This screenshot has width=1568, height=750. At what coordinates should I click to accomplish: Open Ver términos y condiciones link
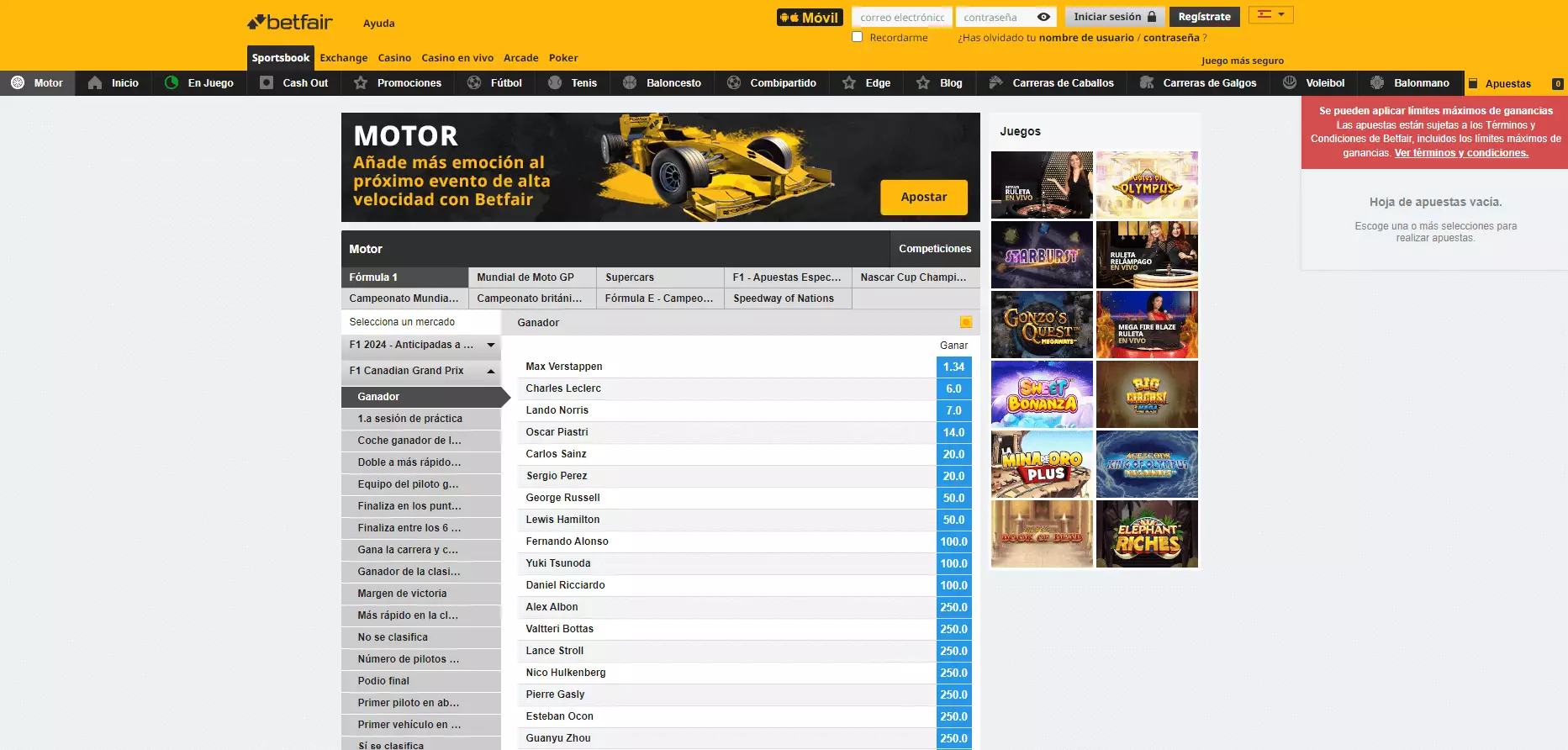click(1461, 153)
